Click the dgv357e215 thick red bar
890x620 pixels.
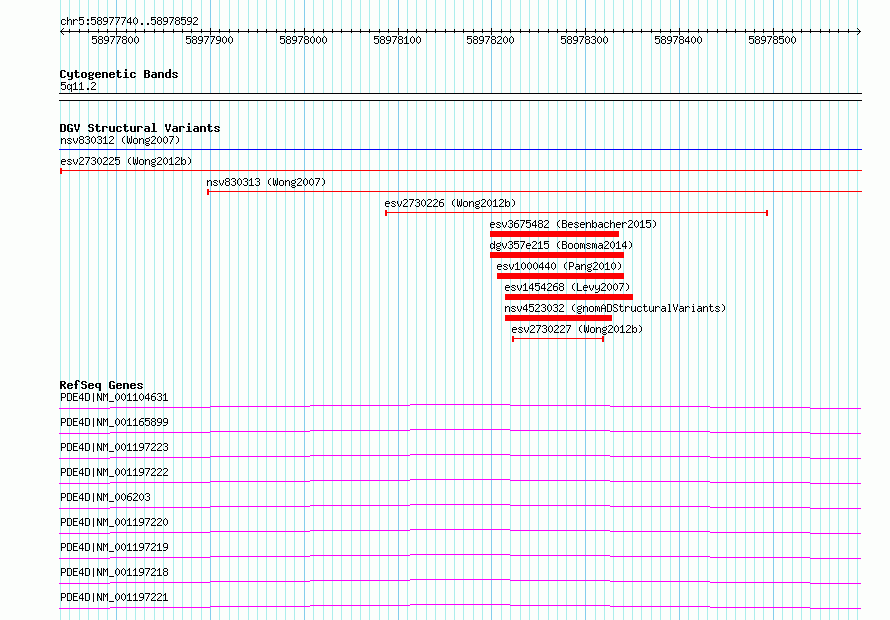[x=557, y=255]
